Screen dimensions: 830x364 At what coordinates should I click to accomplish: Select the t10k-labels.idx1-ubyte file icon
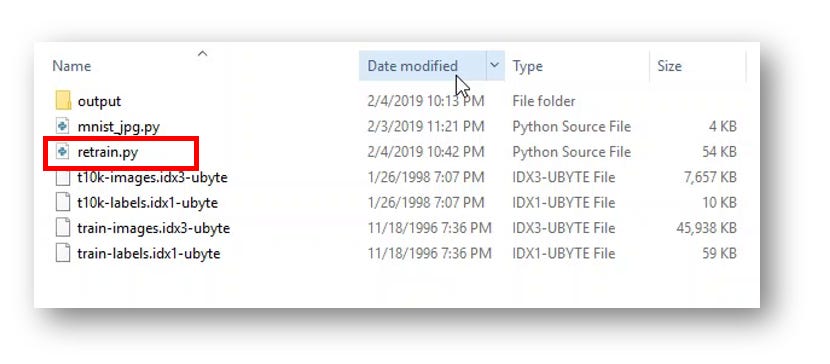tap(63, 203)
